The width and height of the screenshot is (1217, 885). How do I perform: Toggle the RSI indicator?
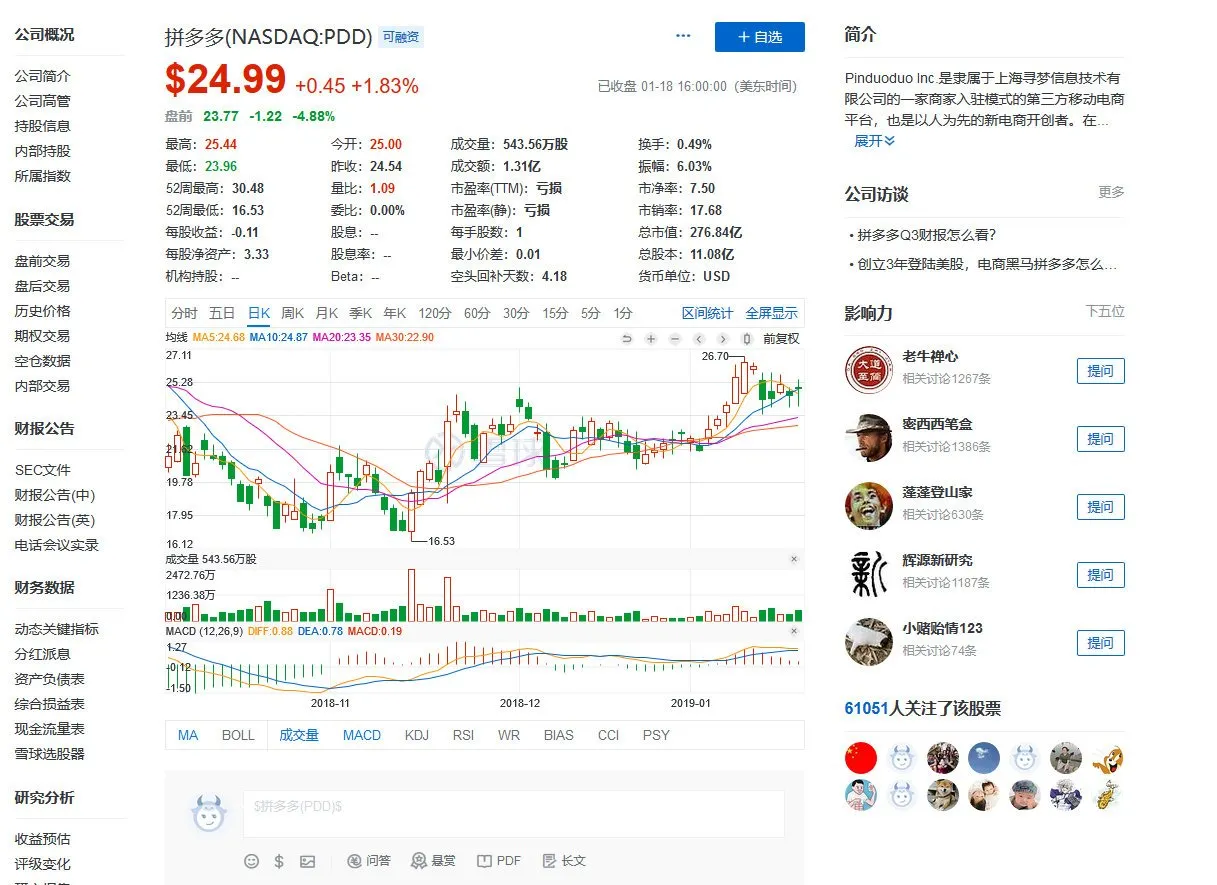point(463,735)
